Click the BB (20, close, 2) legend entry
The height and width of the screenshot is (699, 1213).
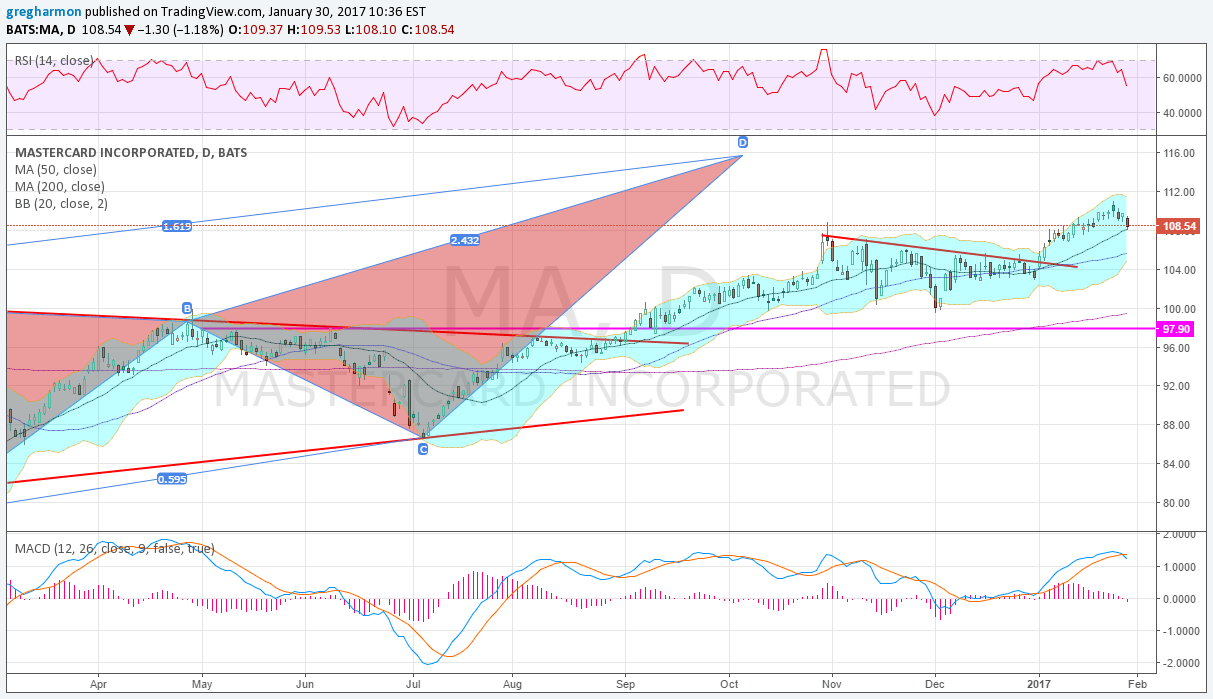[61, 204]
